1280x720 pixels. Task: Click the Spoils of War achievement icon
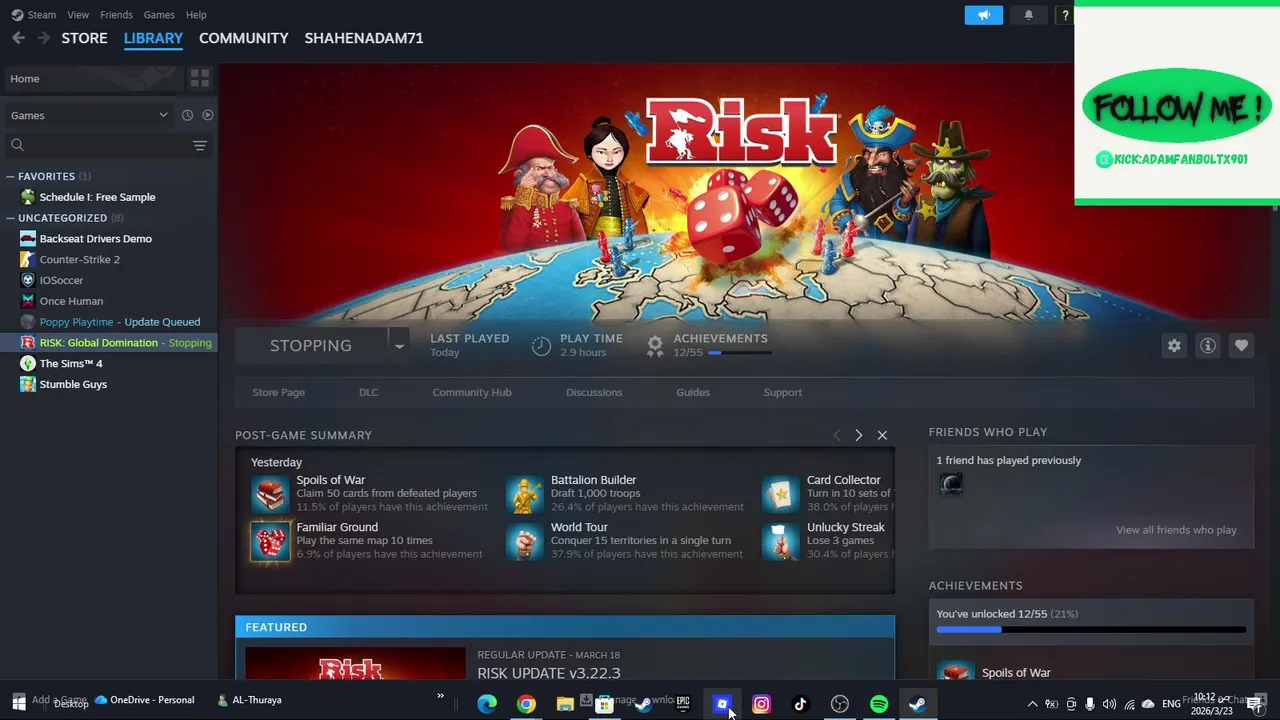tap(270, 494)
